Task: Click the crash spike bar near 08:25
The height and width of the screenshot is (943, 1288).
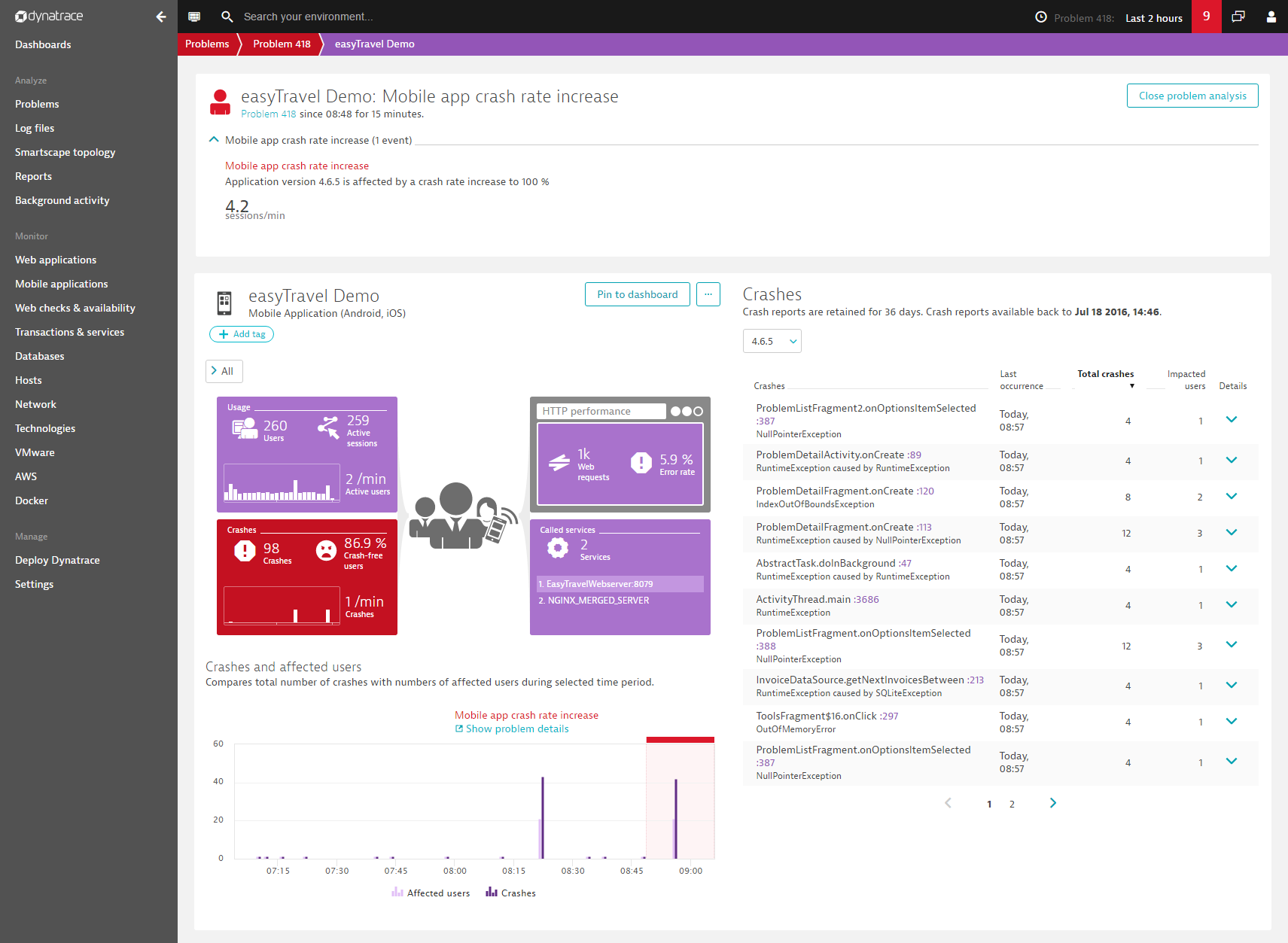Action: point(543,817)
